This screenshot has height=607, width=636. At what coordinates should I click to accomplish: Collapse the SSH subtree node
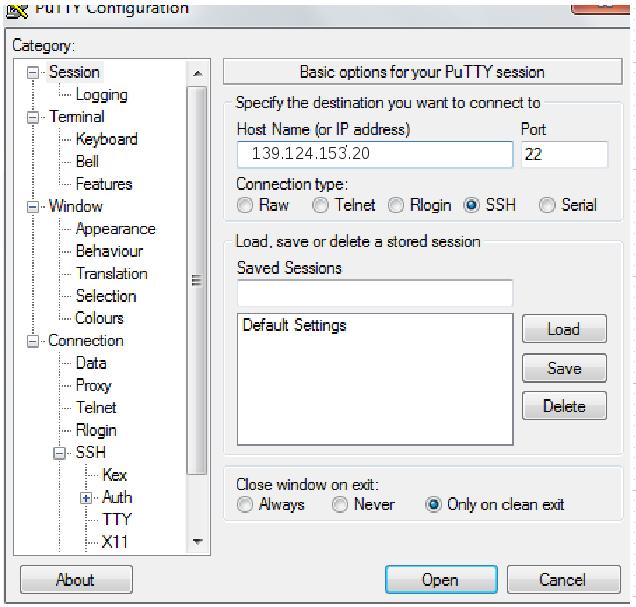pos(59,453)
